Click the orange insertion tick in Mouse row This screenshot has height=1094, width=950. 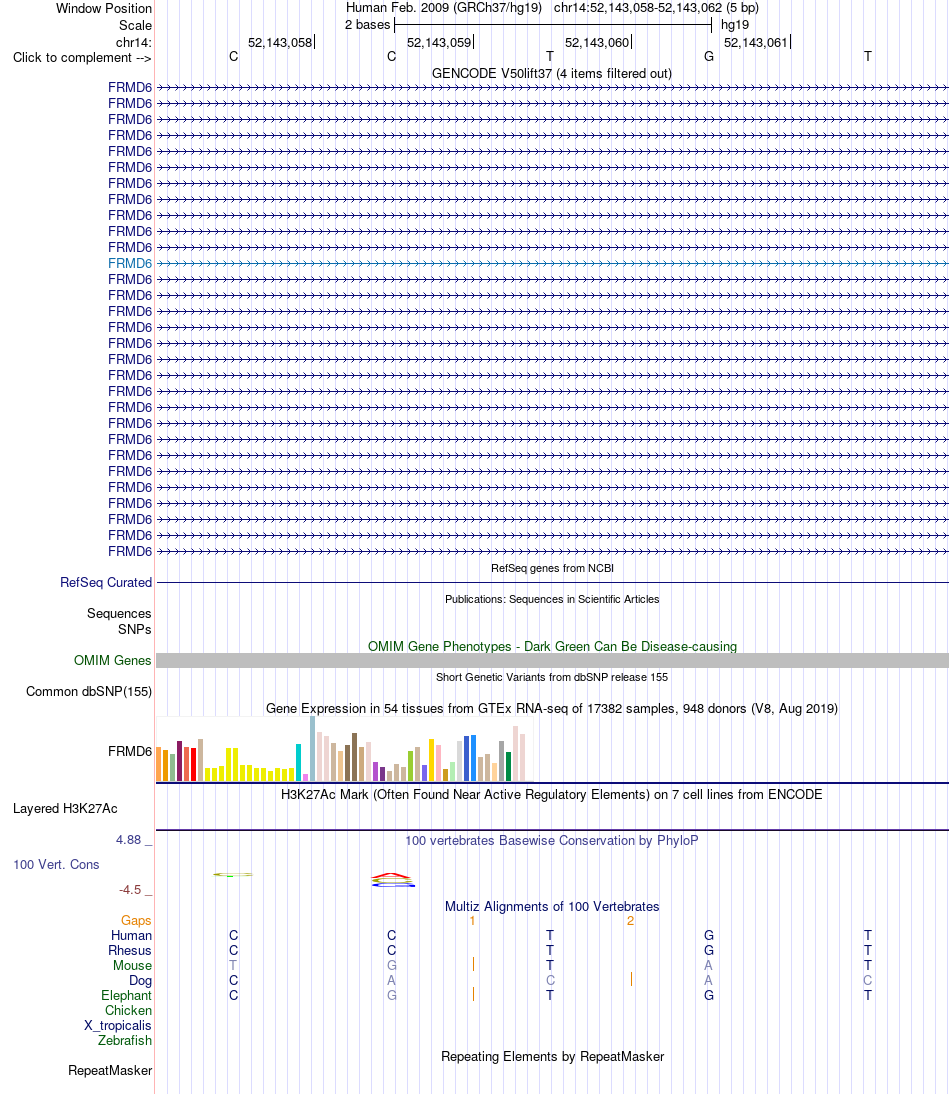(473, 964)
